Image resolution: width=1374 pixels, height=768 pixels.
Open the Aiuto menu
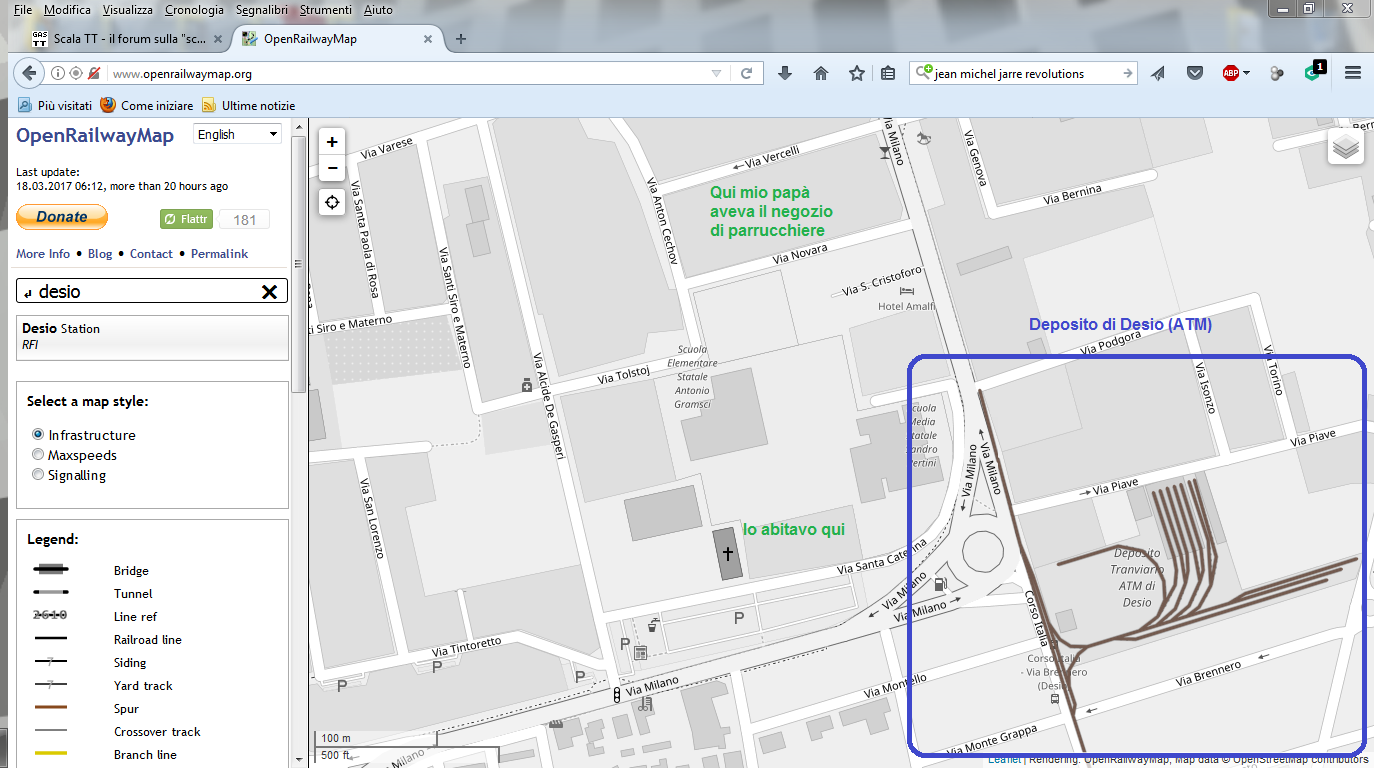pyautogui.click(x=378, y=10)
